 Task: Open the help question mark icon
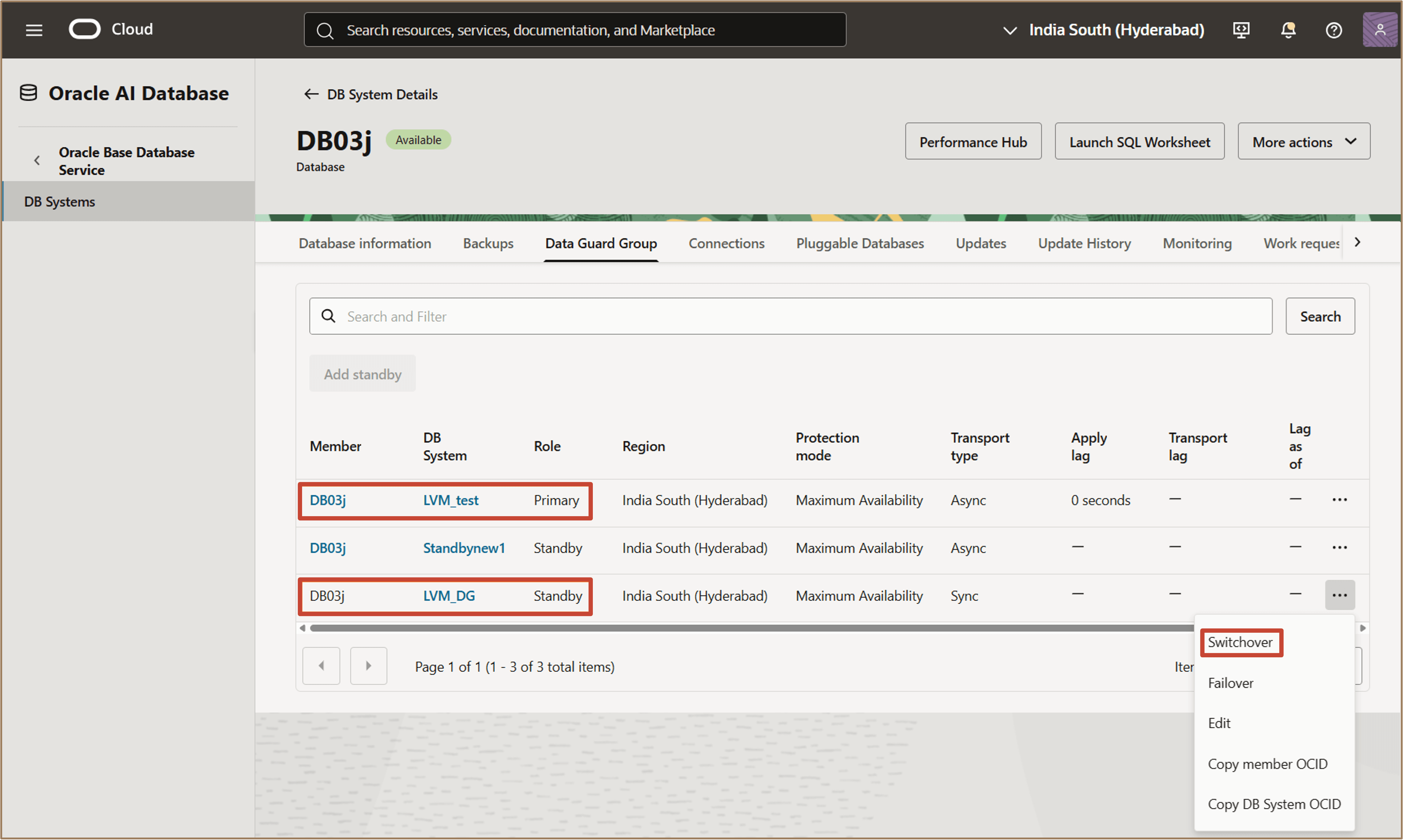pyautogui.click(x=1333, y=30)
